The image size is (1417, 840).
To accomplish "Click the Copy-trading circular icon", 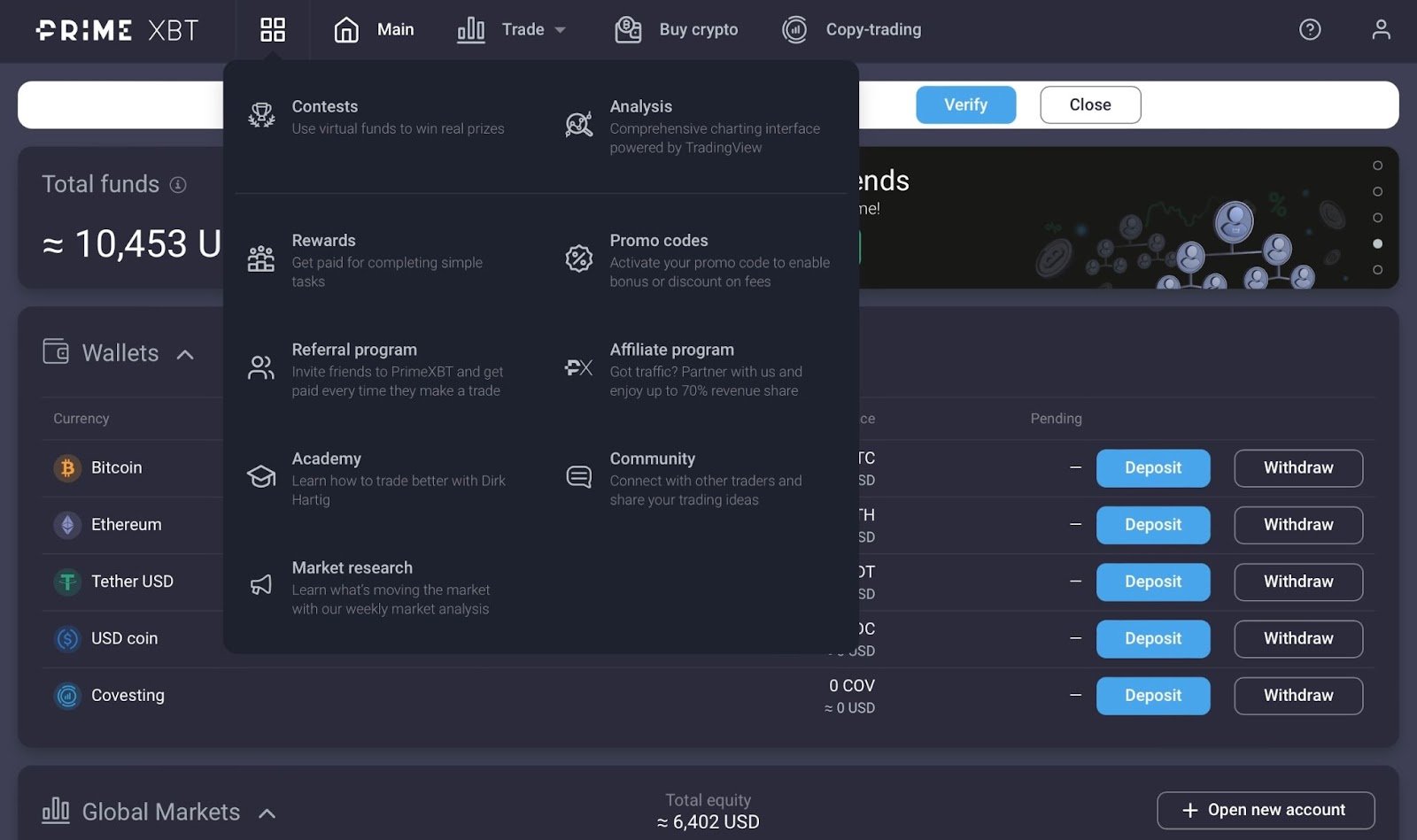I will pyautogui.click(x=794, y=30).
